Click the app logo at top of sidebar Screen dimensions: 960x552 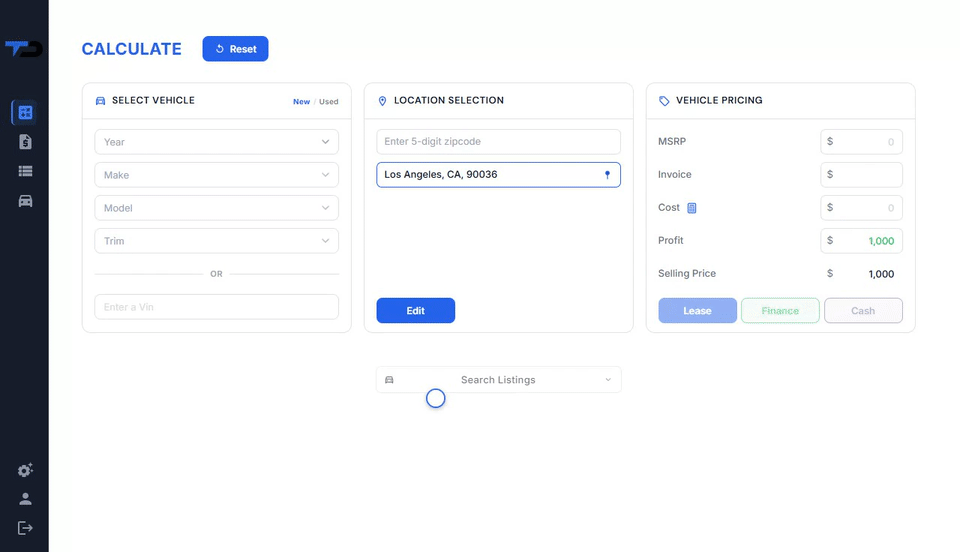[24, 48]
